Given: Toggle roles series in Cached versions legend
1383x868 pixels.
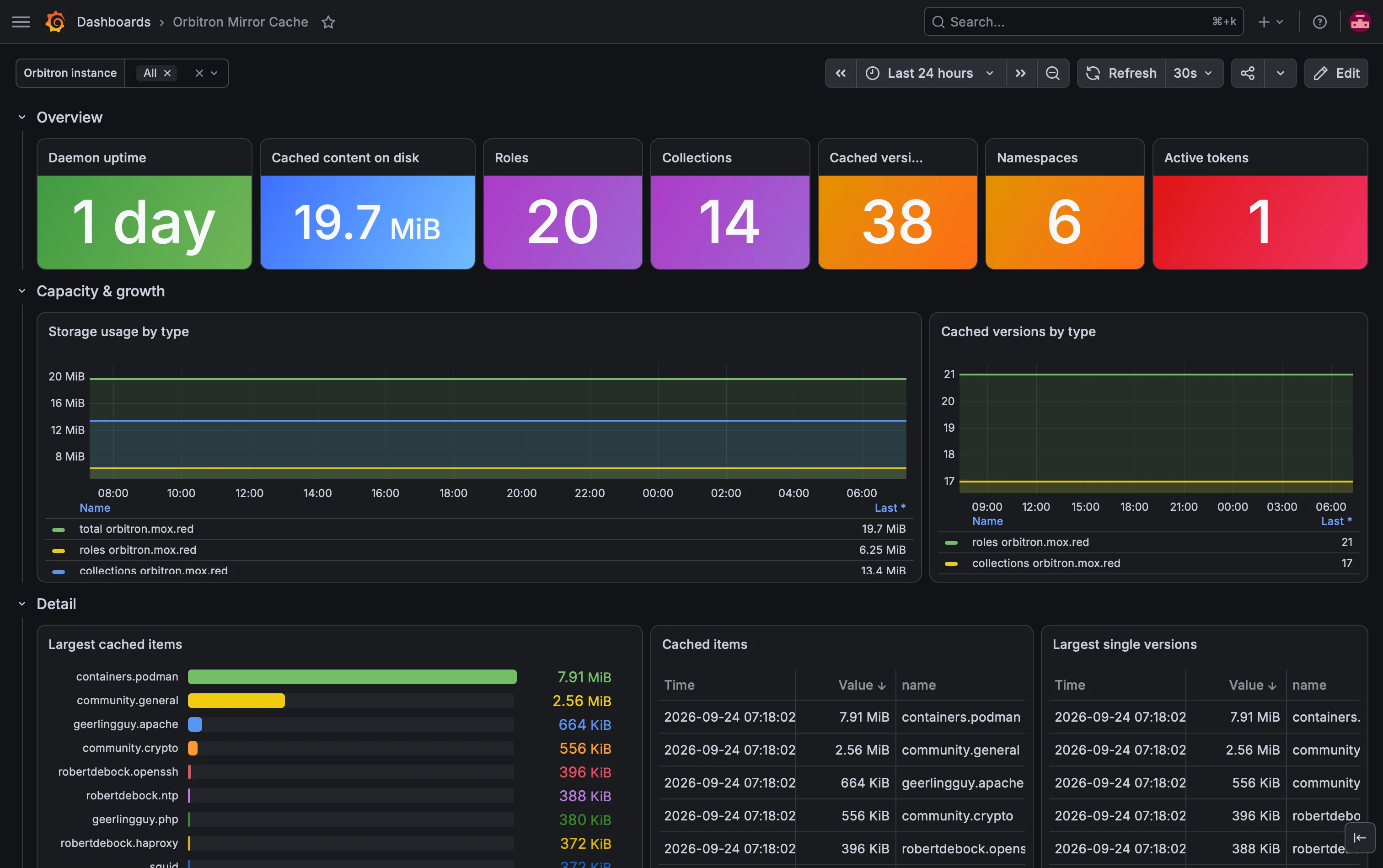Looking at the screenshot, I should (x=1030, y=542).
